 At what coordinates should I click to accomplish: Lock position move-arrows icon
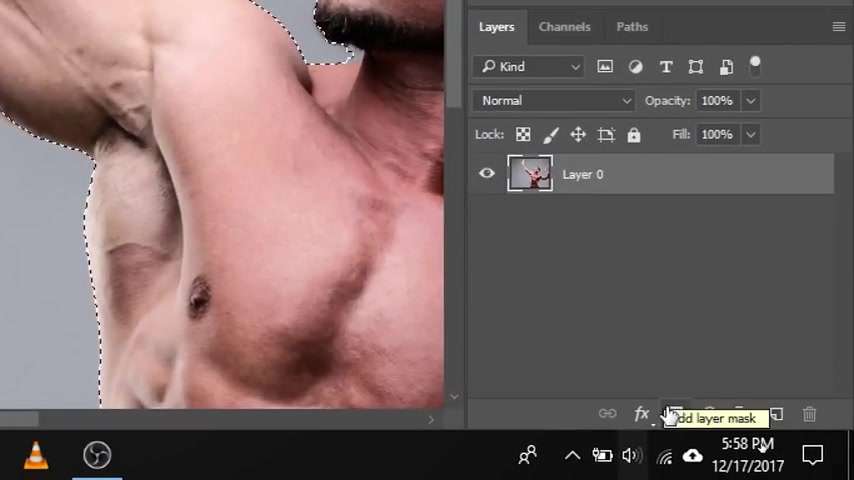coord(578,135)
